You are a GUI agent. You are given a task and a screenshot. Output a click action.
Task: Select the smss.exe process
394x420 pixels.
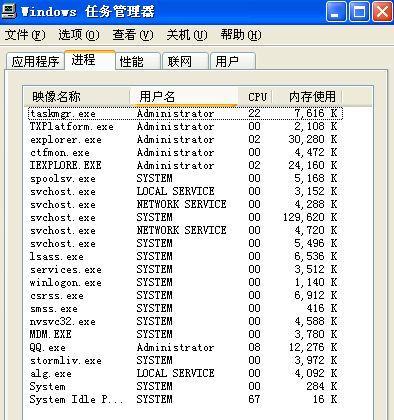tap(185, 308)
